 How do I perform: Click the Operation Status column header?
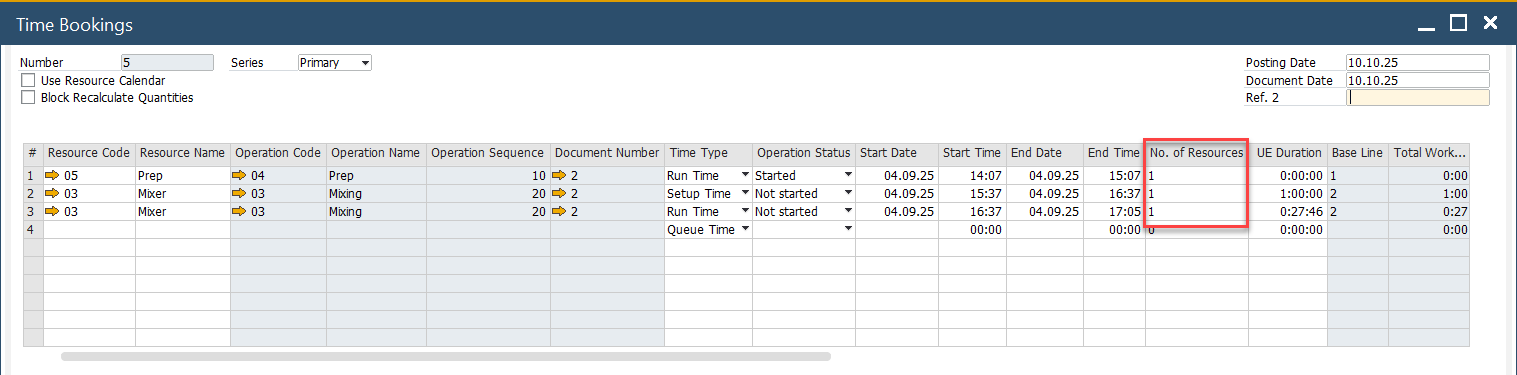tap(804, 153)
